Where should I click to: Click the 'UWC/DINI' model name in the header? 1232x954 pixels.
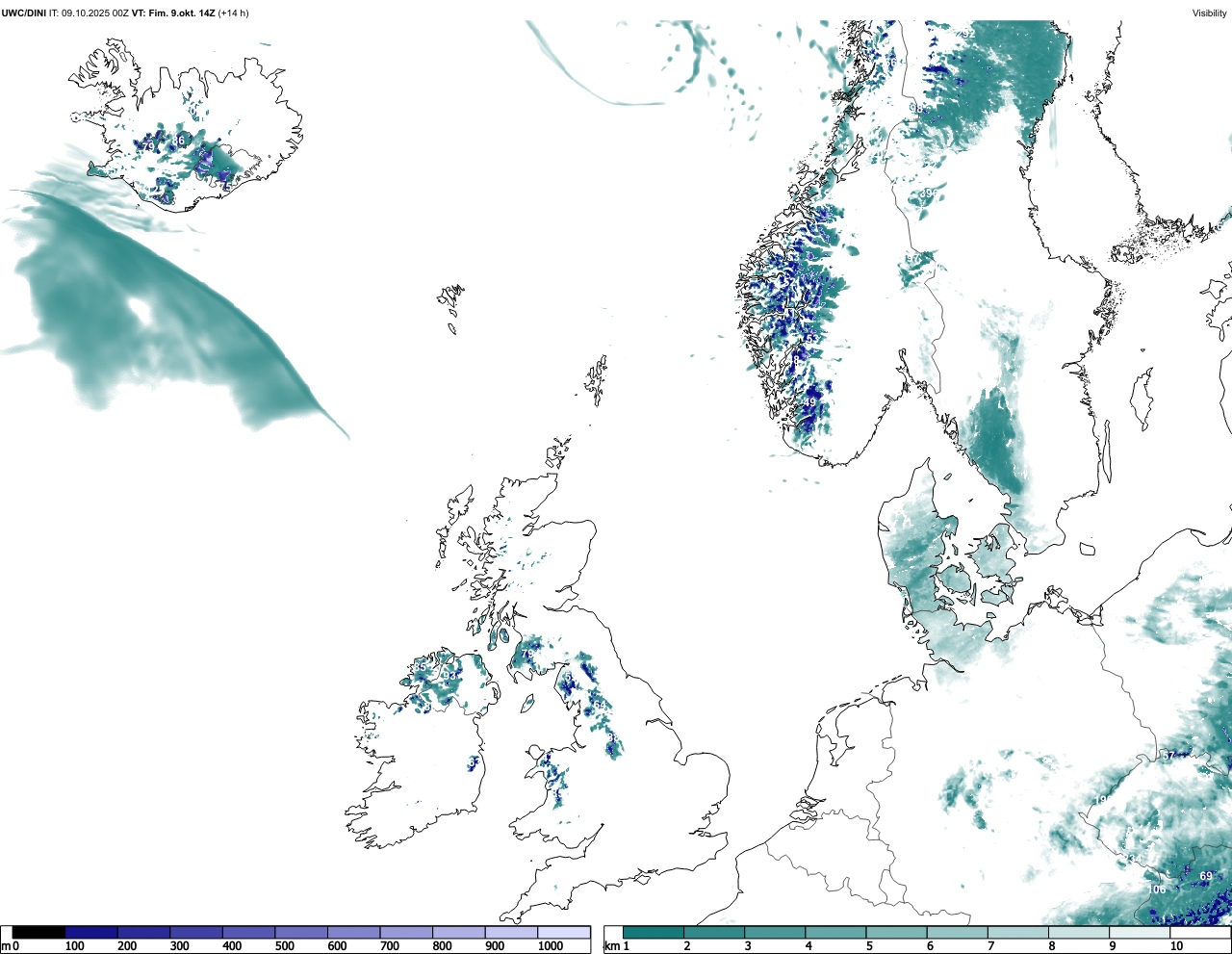pos(24,13)
